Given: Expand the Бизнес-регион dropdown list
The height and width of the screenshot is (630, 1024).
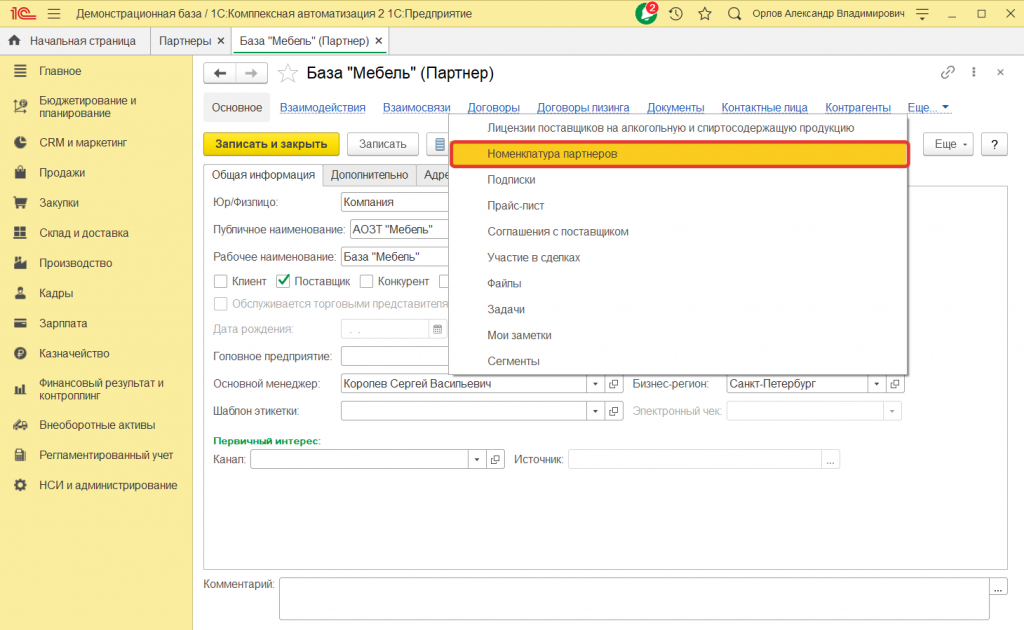Looking at the screenshot, I should point(876,384).
